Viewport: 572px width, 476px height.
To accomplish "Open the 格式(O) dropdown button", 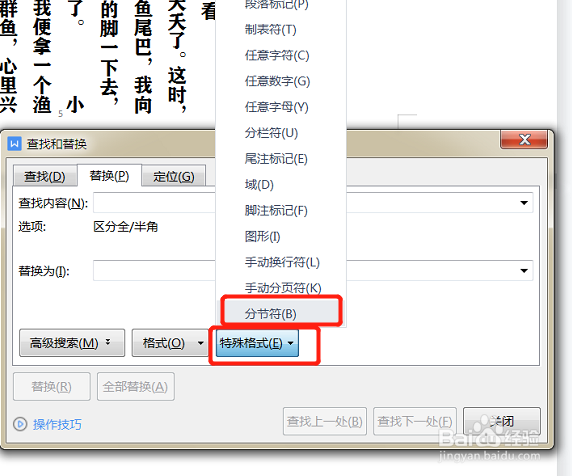I will click(x=170, y=343).
